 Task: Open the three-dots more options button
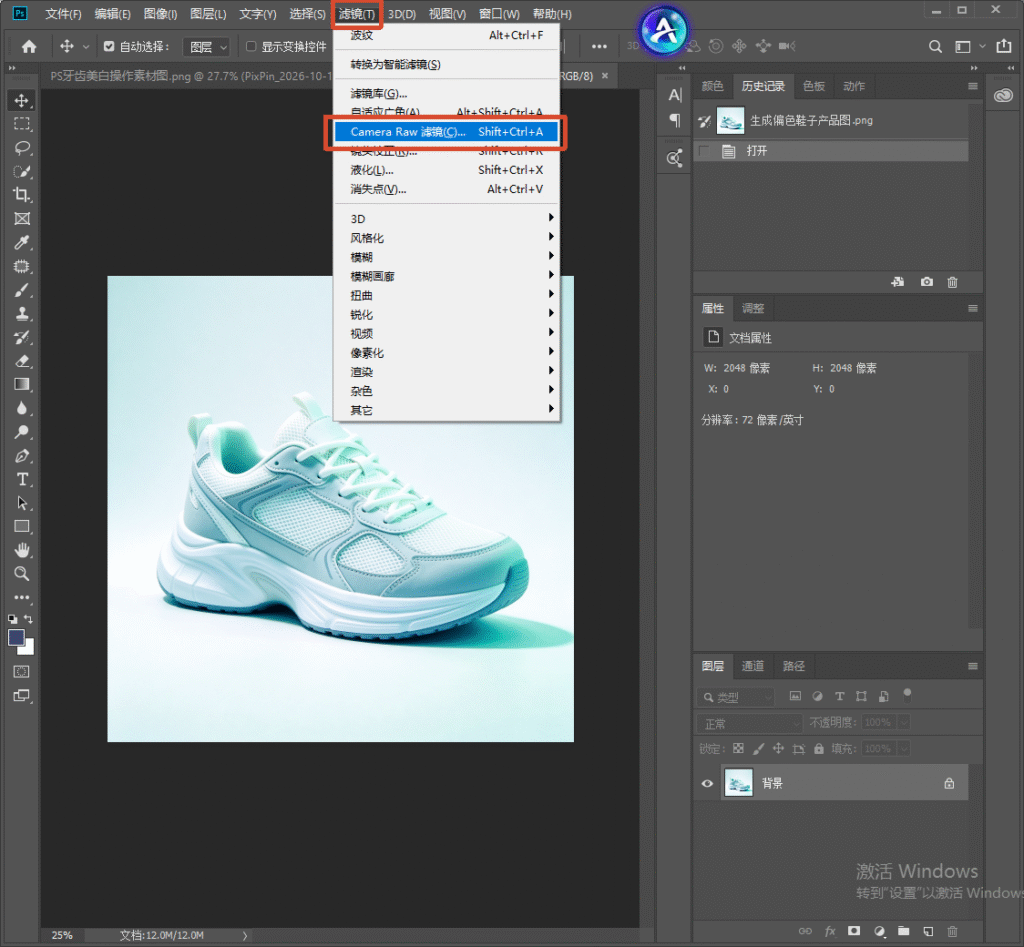[x=599, y=46]
